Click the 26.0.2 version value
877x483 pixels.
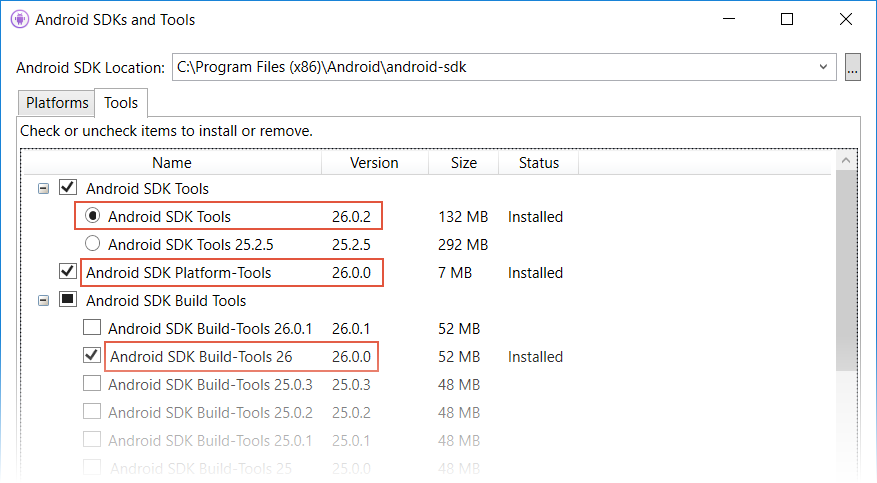coord(351,217)
